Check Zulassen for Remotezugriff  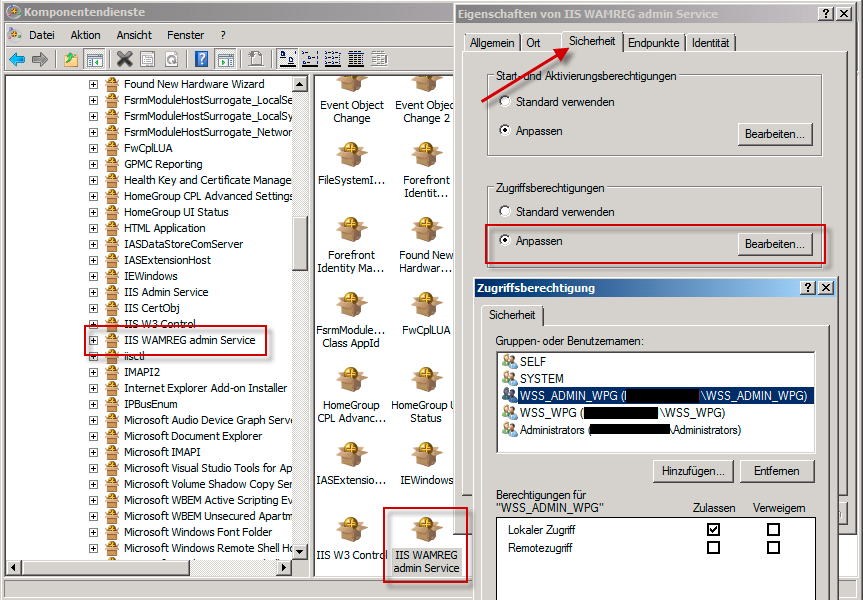pos(713,548)
